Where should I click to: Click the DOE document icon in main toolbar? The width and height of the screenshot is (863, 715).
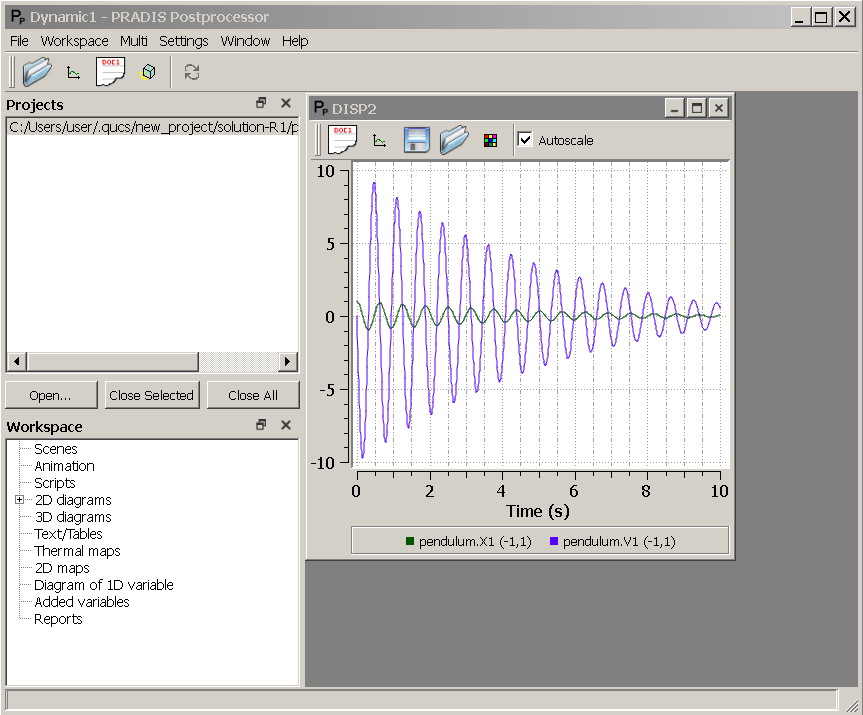pos(110,72)
